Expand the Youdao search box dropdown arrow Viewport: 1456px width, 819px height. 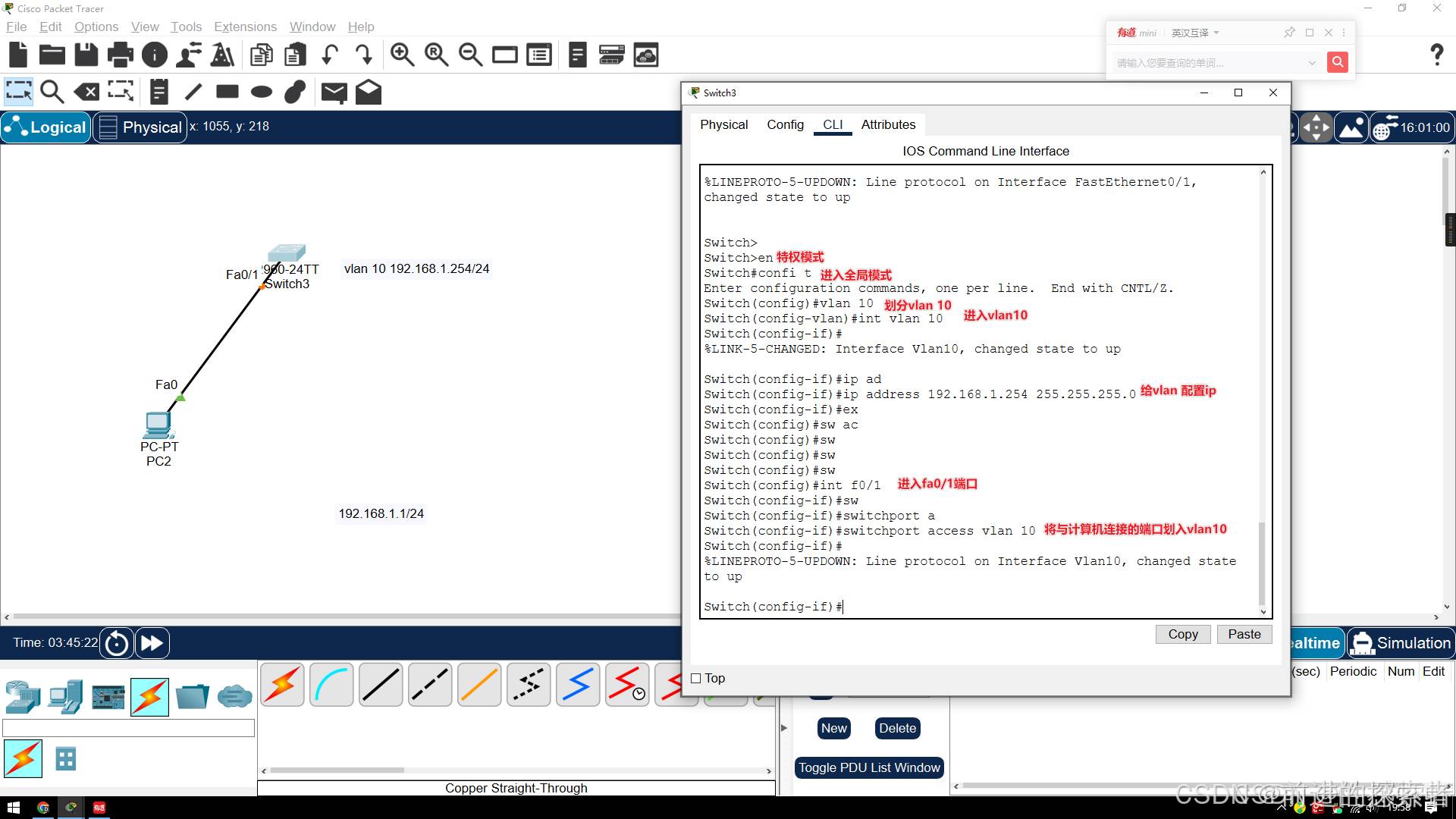[x=1312, y=63]
